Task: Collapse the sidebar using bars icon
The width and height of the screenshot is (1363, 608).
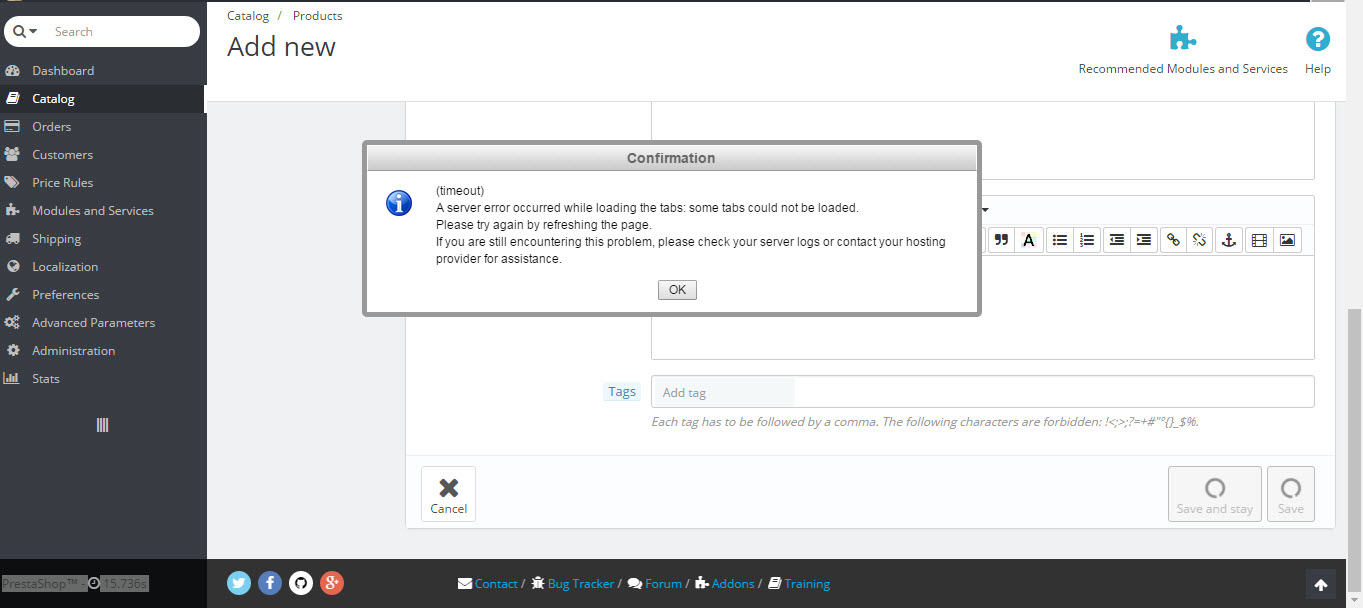Action: pos(102,425)
